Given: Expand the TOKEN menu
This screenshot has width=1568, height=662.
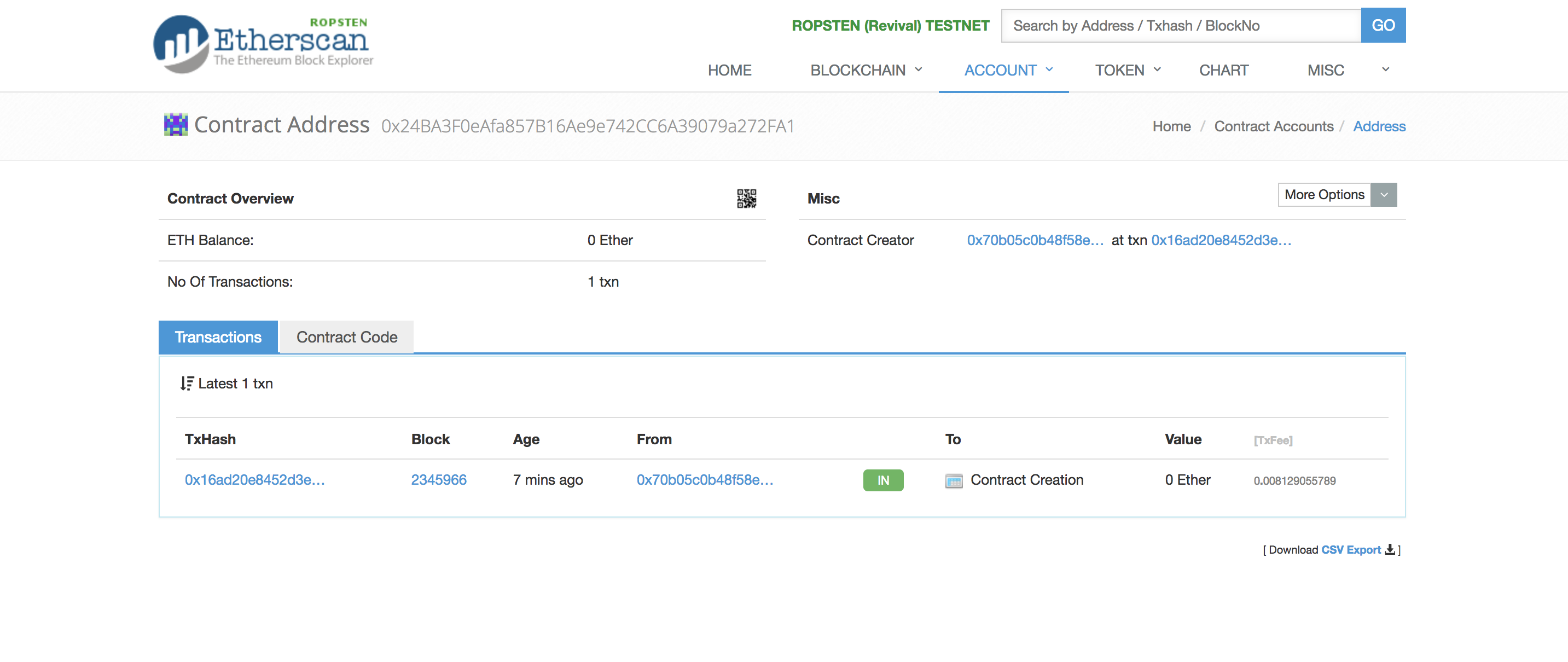Looking at the screenshot, I should point(1128,71).
